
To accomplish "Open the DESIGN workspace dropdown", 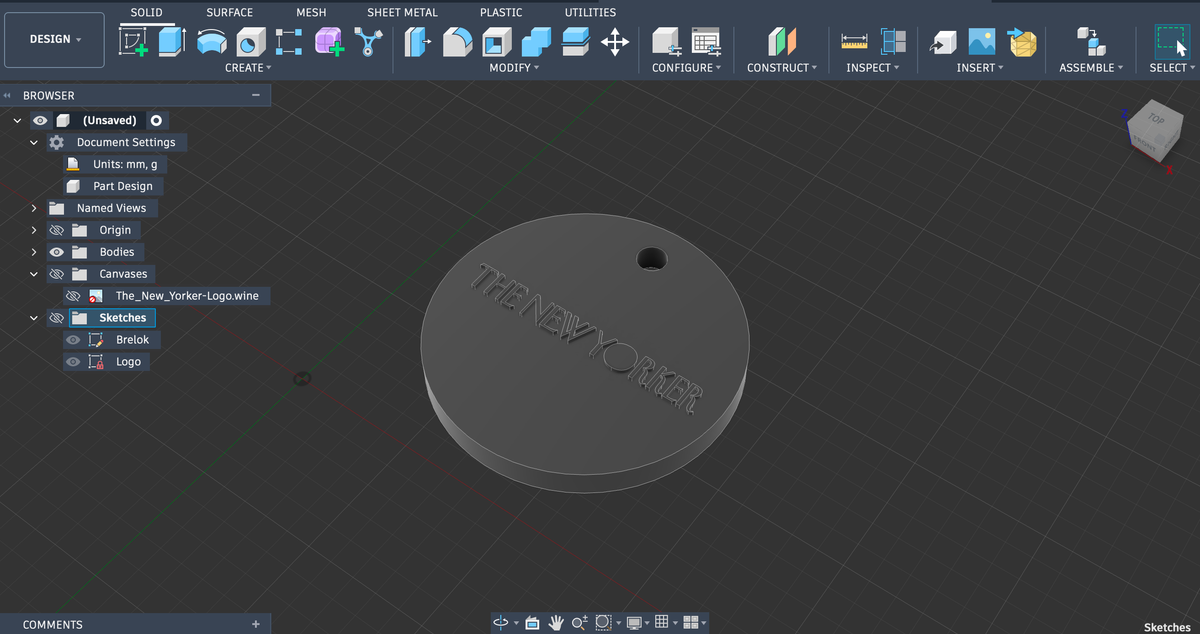I will [x=55, y=39].
